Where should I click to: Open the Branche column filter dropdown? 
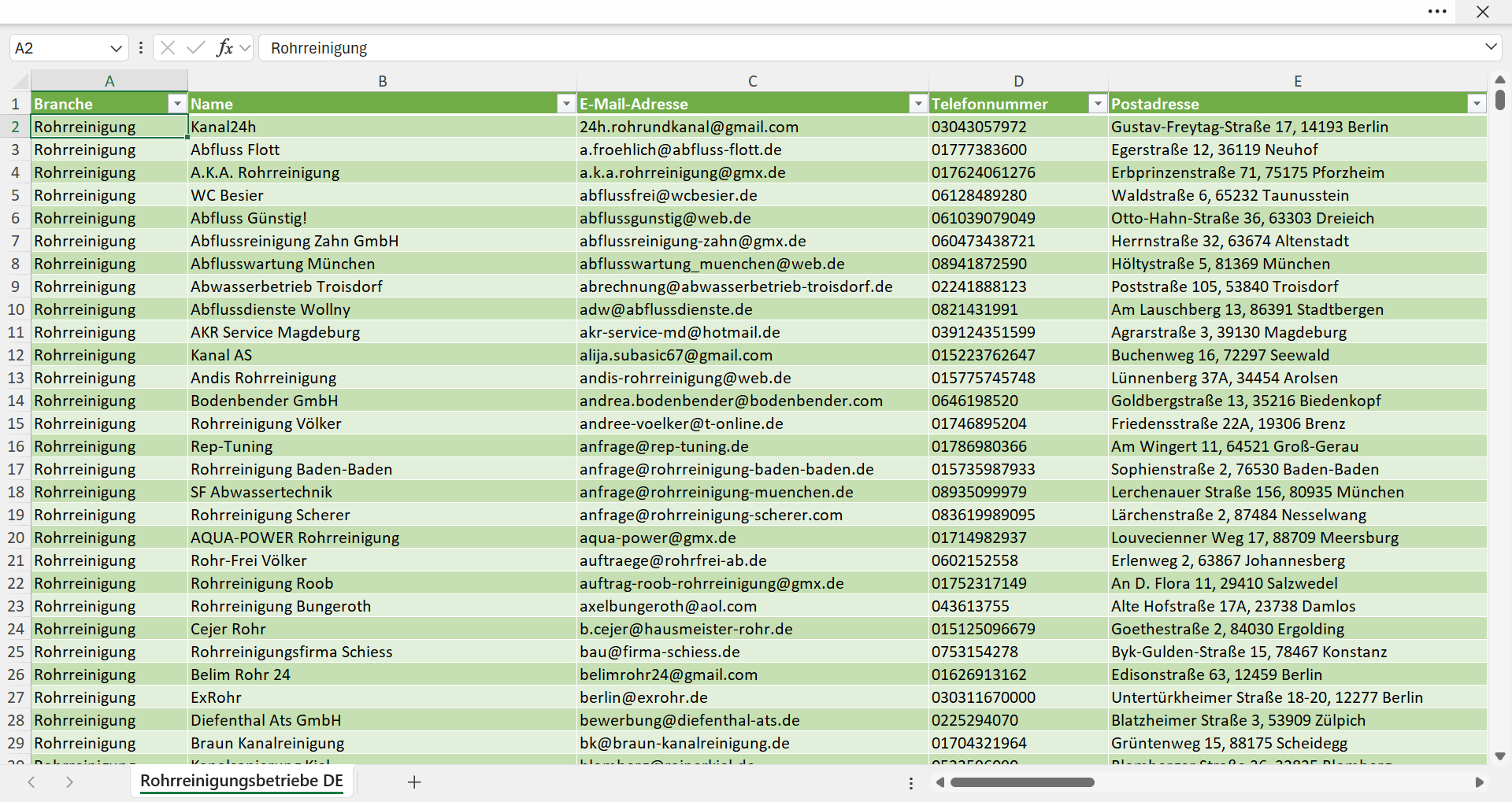click(177, 104)
